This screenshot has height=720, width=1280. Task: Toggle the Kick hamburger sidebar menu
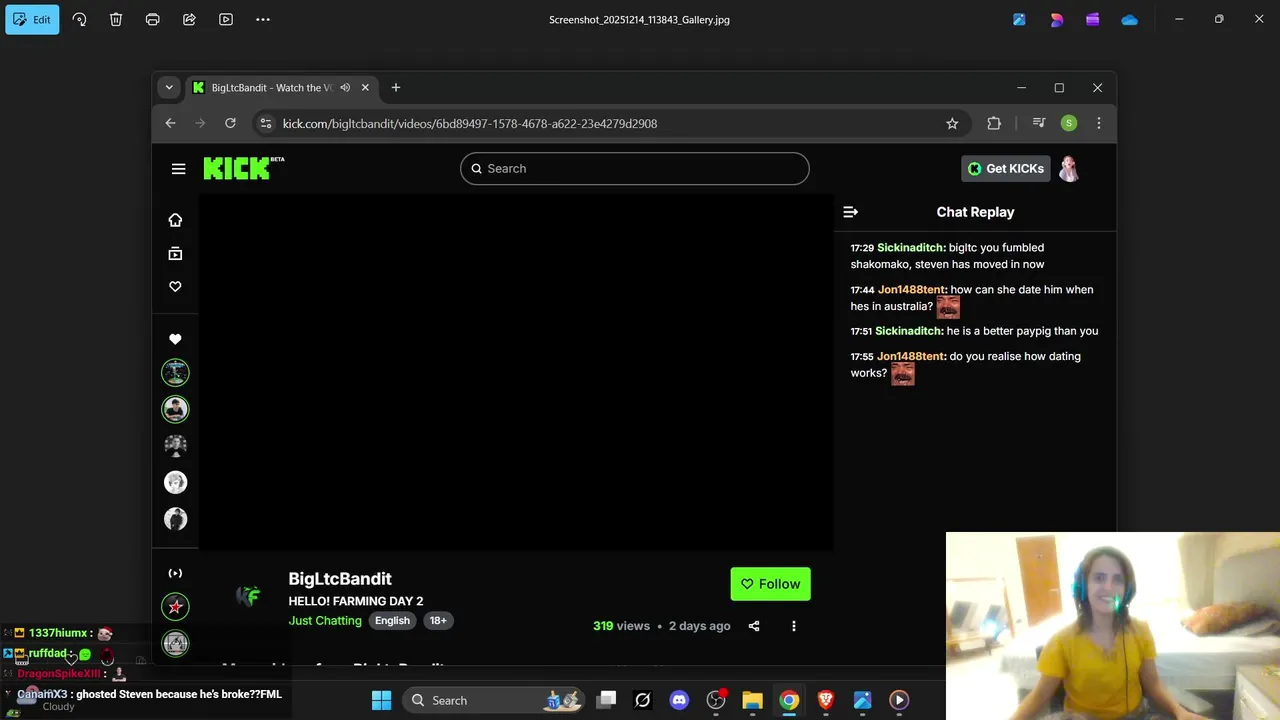tap(178, 169)
